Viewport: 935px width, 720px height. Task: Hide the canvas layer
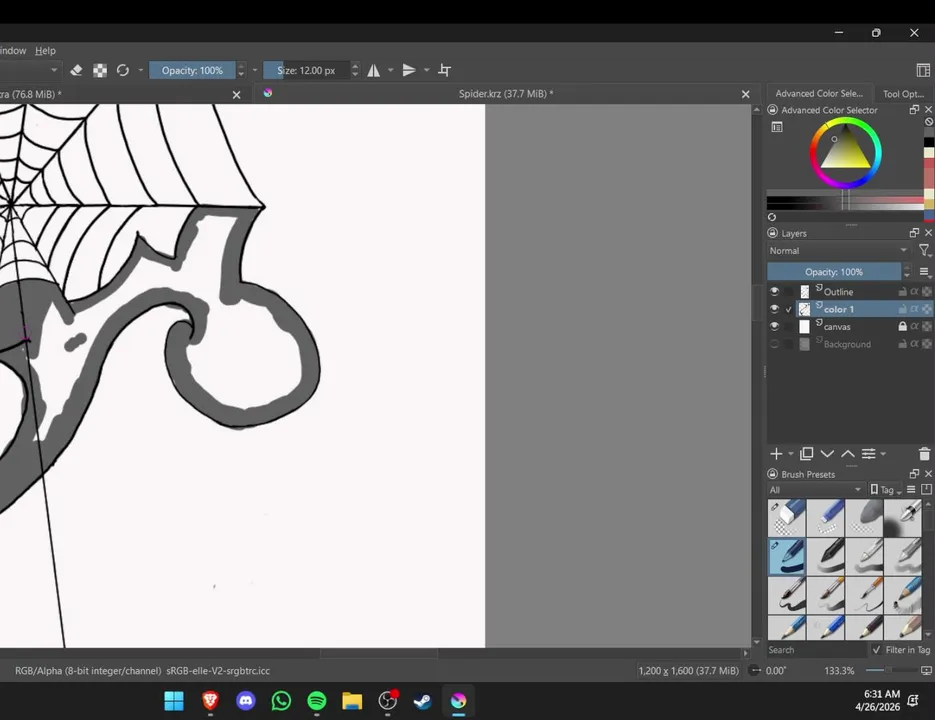click(774, 326)
